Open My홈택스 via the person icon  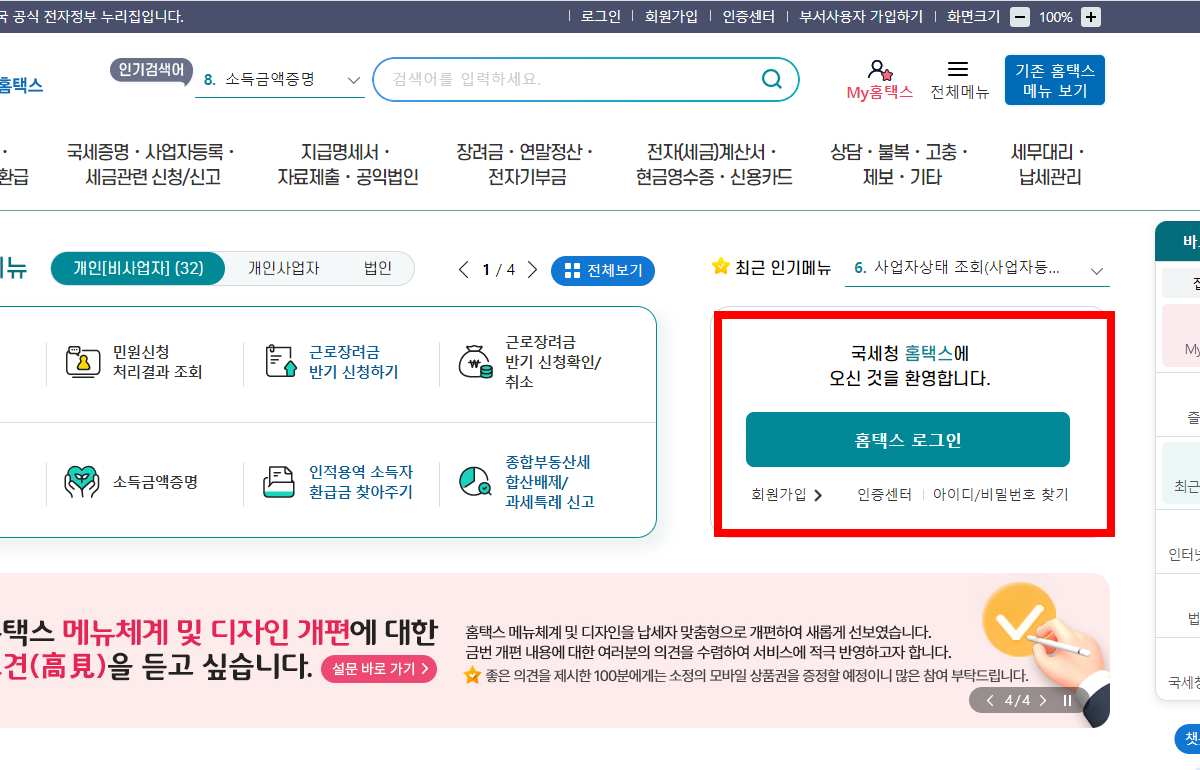pos(880,70)
